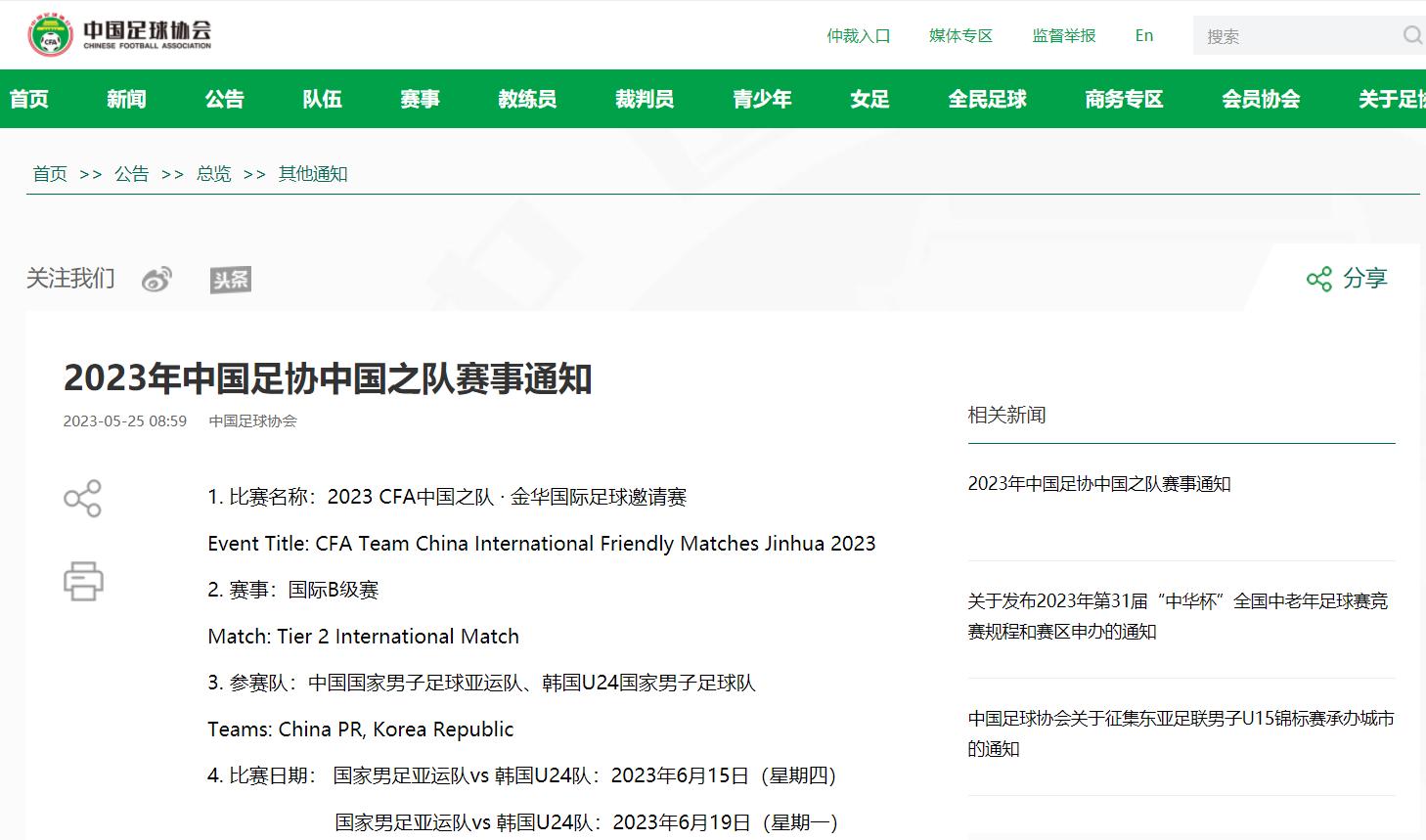The width and height of the screenshot is (1426, 840).
Task: Select the 裁判员 menu entry
Action: point(644,99)
